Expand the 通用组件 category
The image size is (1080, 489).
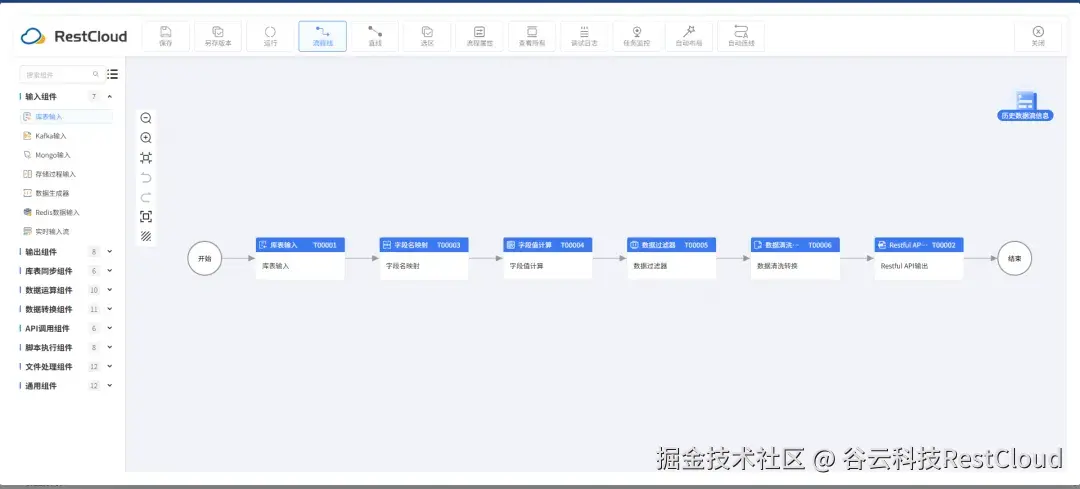110,386
